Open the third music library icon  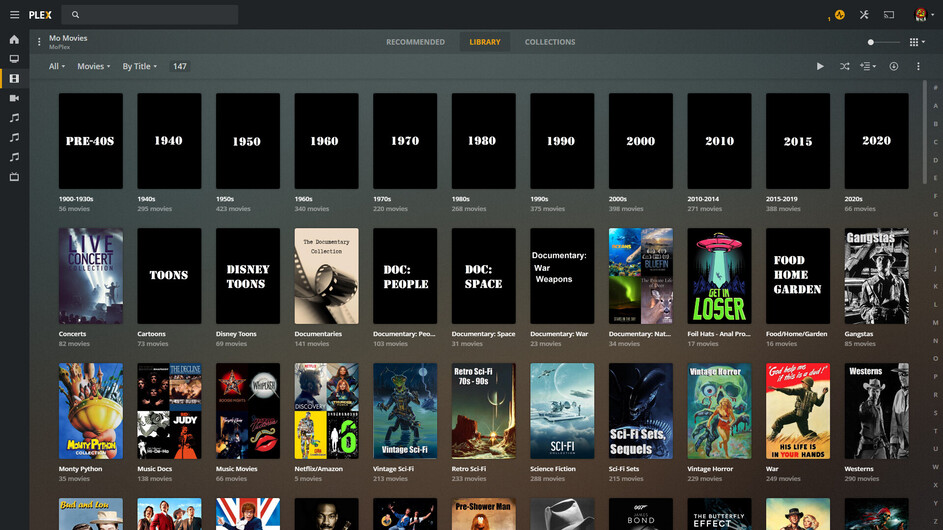point(14,157)
